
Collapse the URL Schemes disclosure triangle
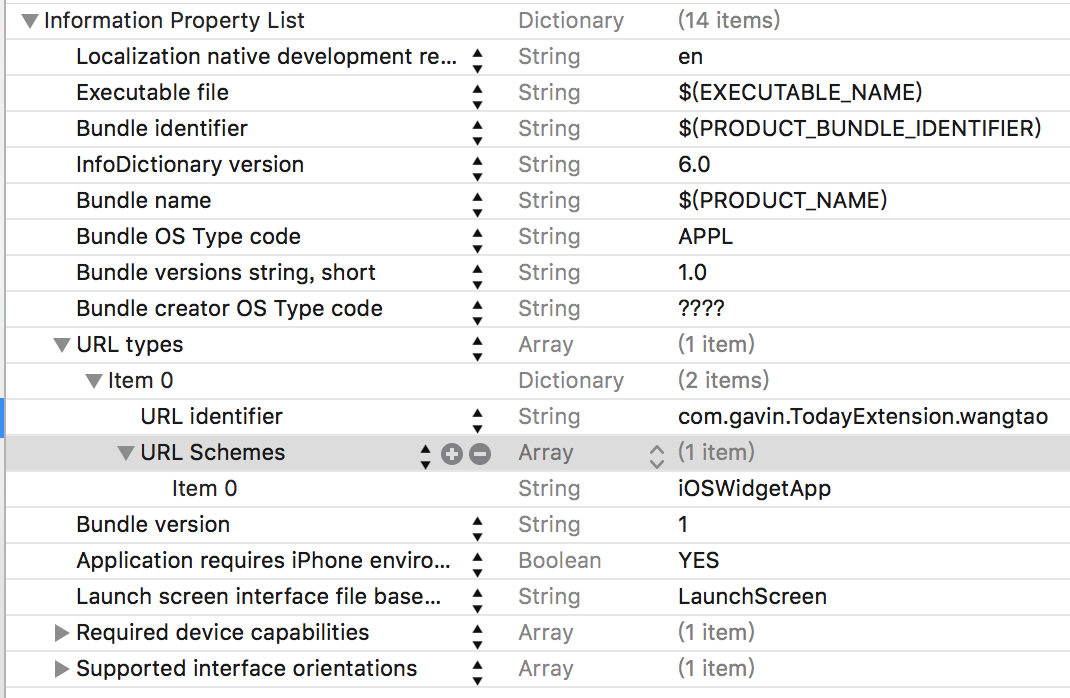[126, 453]
